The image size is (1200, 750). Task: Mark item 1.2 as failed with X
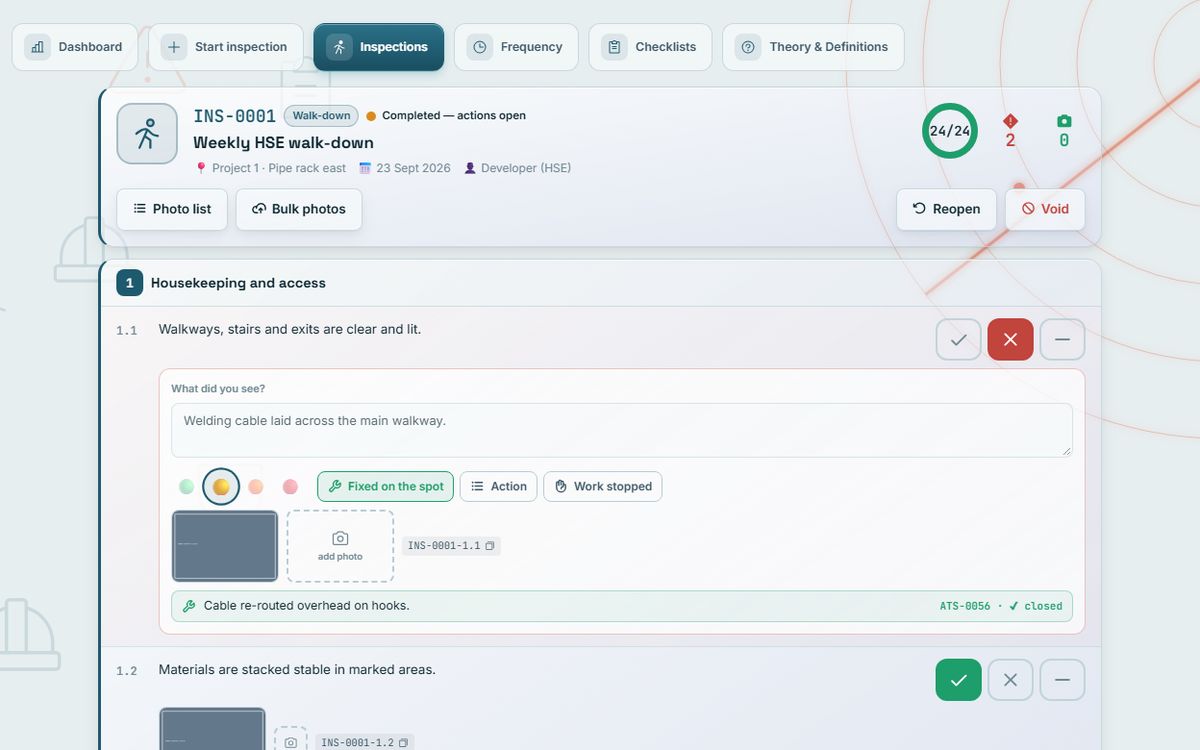(1010, 680)
